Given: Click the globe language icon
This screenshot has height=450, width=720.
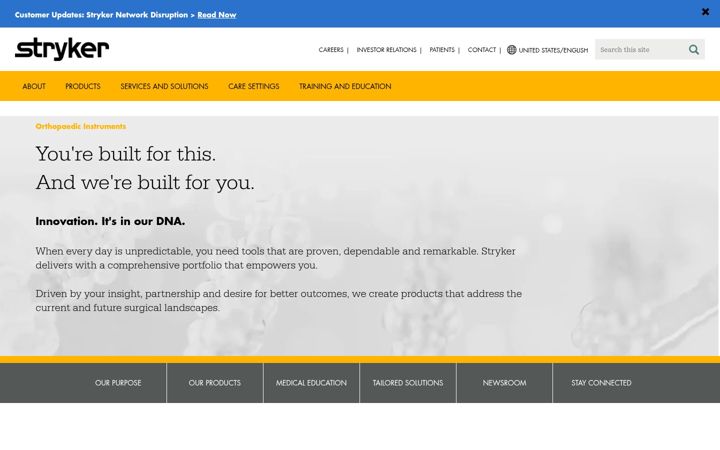Looking at the screenshot, I should 512,50.
